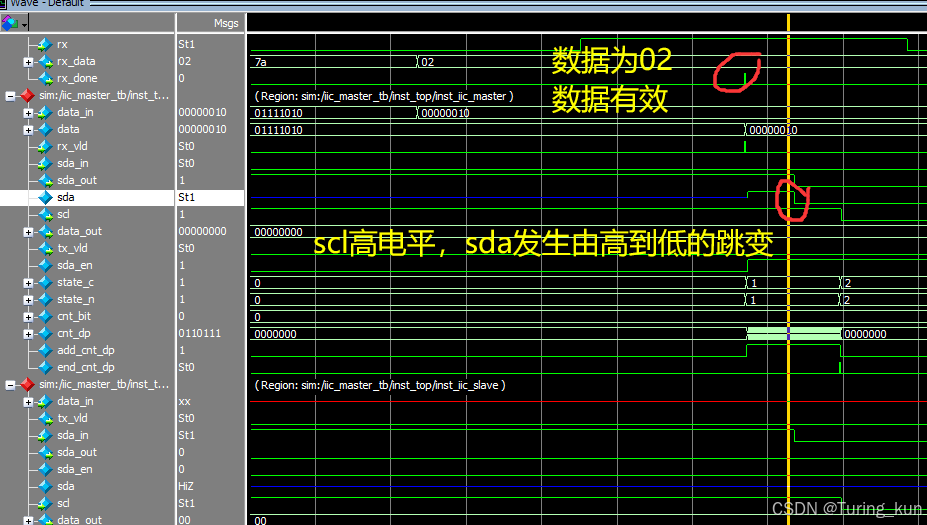927x525 pixels.
Task: Click the master region sda_en signal icon
Action: [x=45, y=265]
